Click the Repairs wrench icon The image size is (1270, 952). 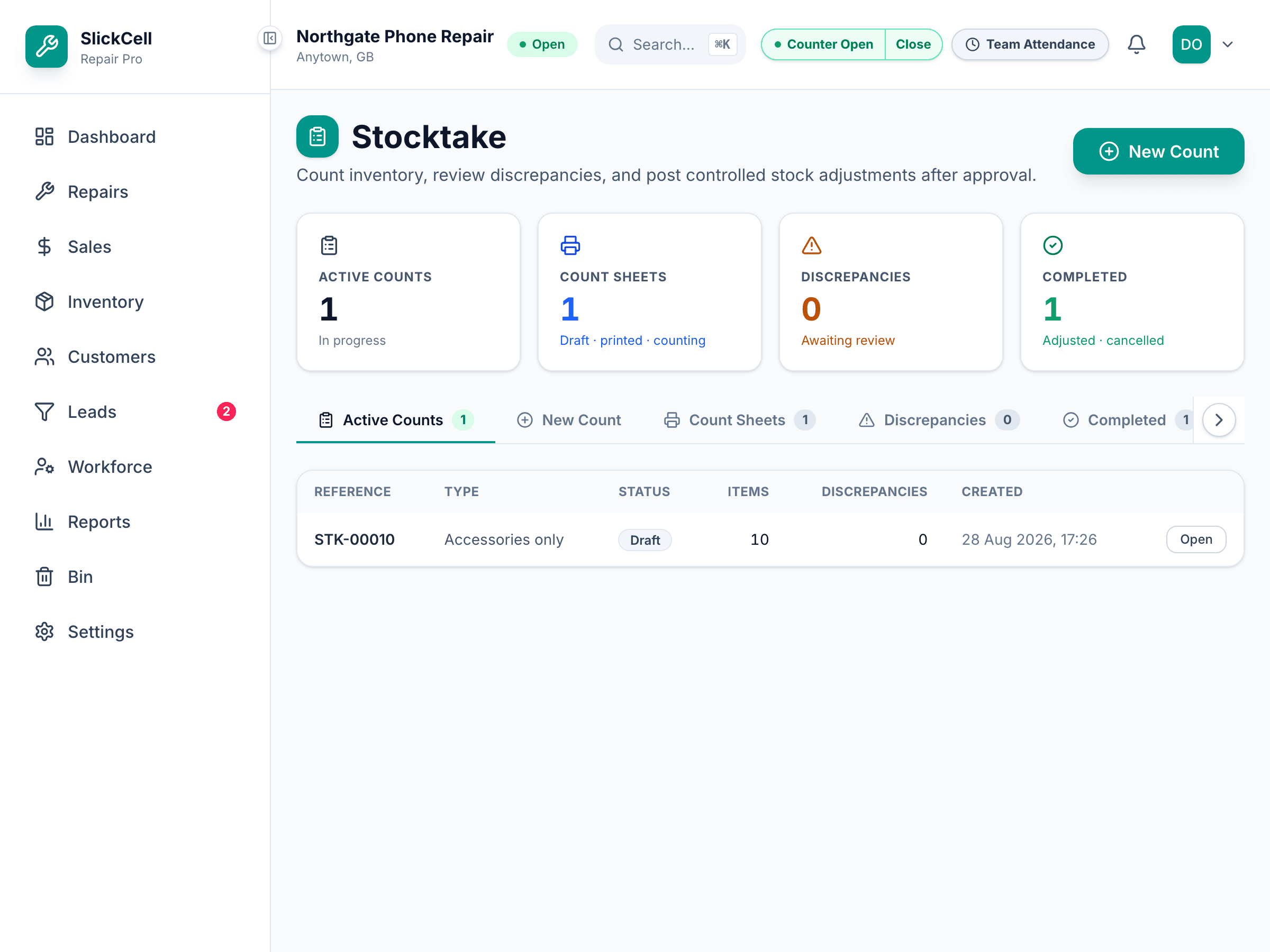coord(44,191)
